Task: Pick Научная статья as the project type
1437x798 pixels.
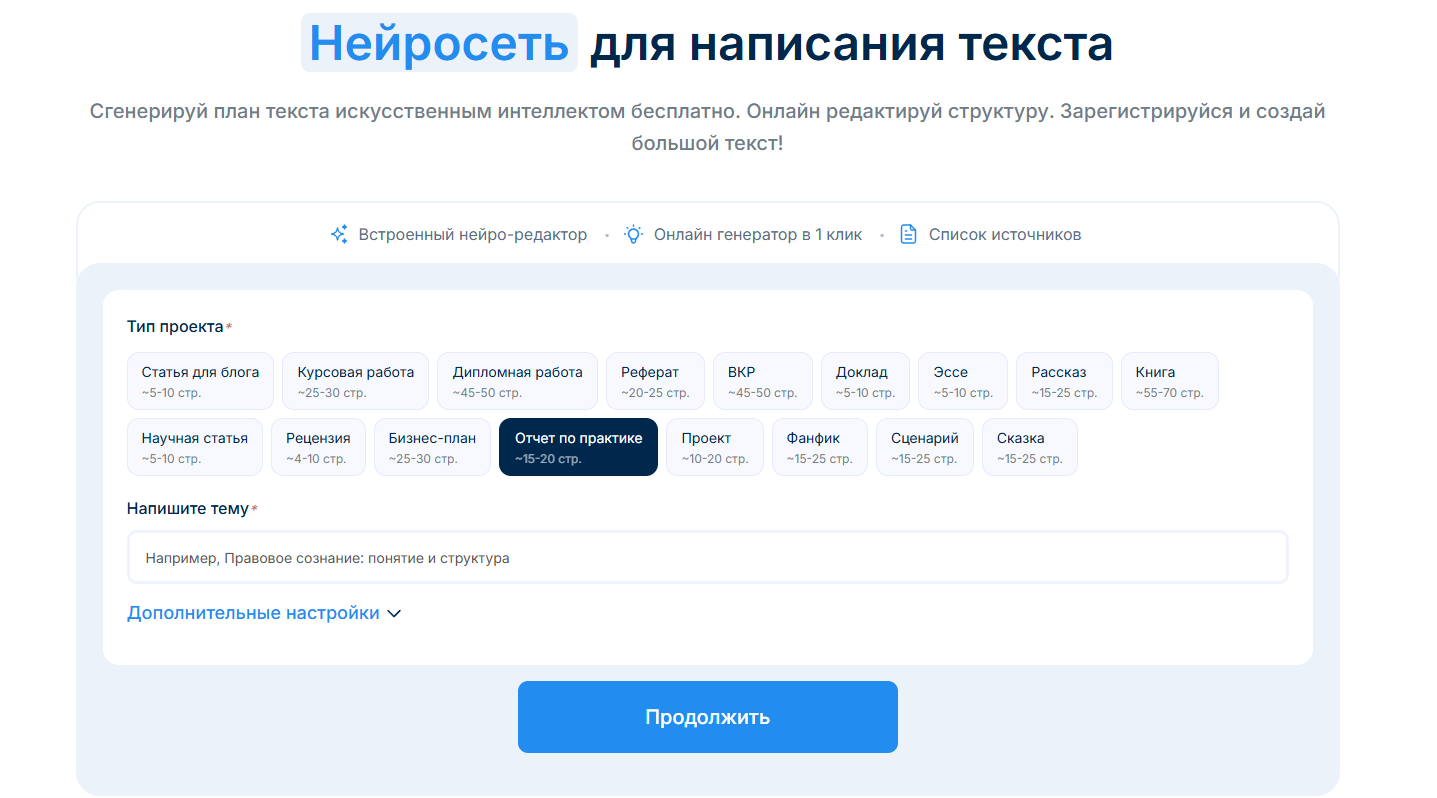Action: (x=194, y=446)
